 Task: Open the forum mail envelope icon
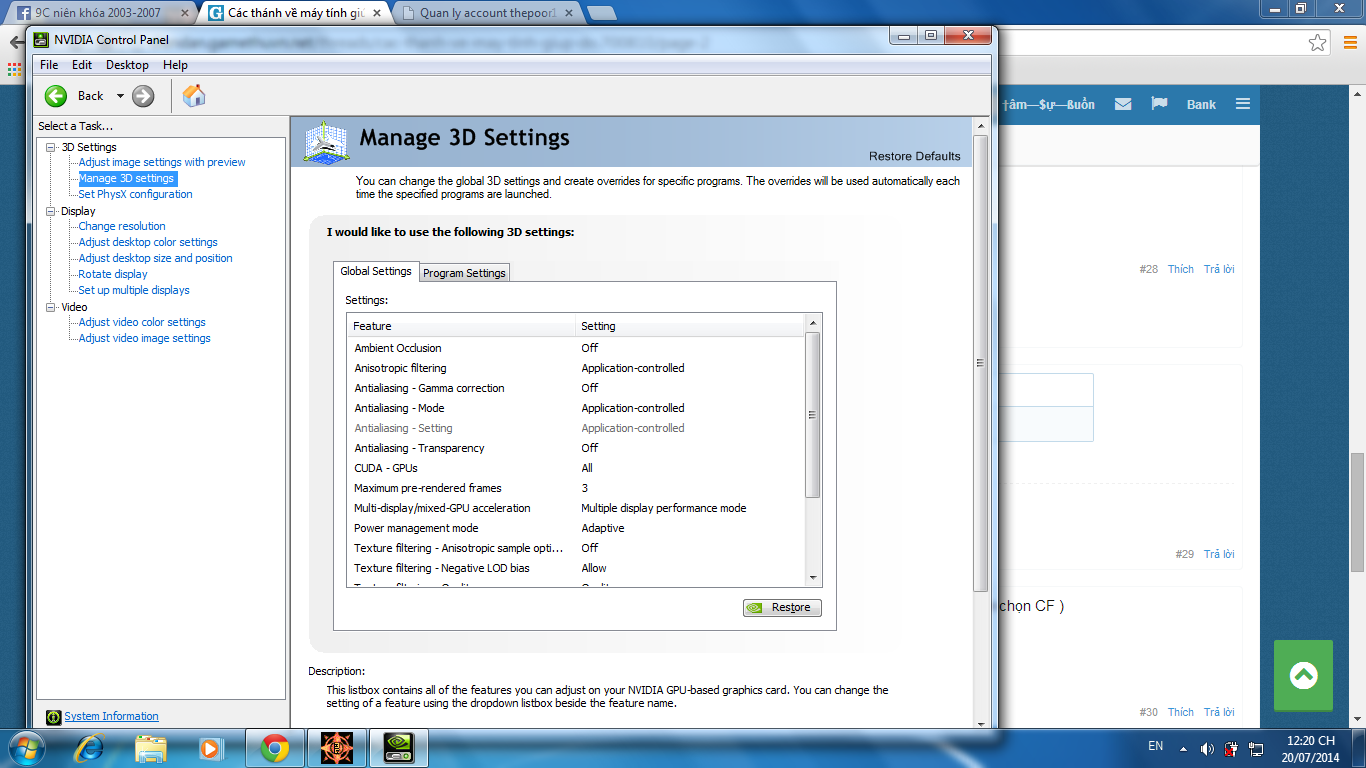(1123, 104)
